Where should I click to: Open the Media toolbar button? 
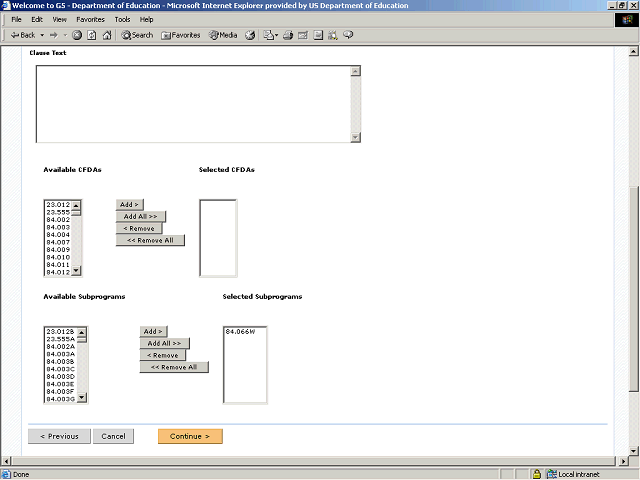tap(223, 35)
